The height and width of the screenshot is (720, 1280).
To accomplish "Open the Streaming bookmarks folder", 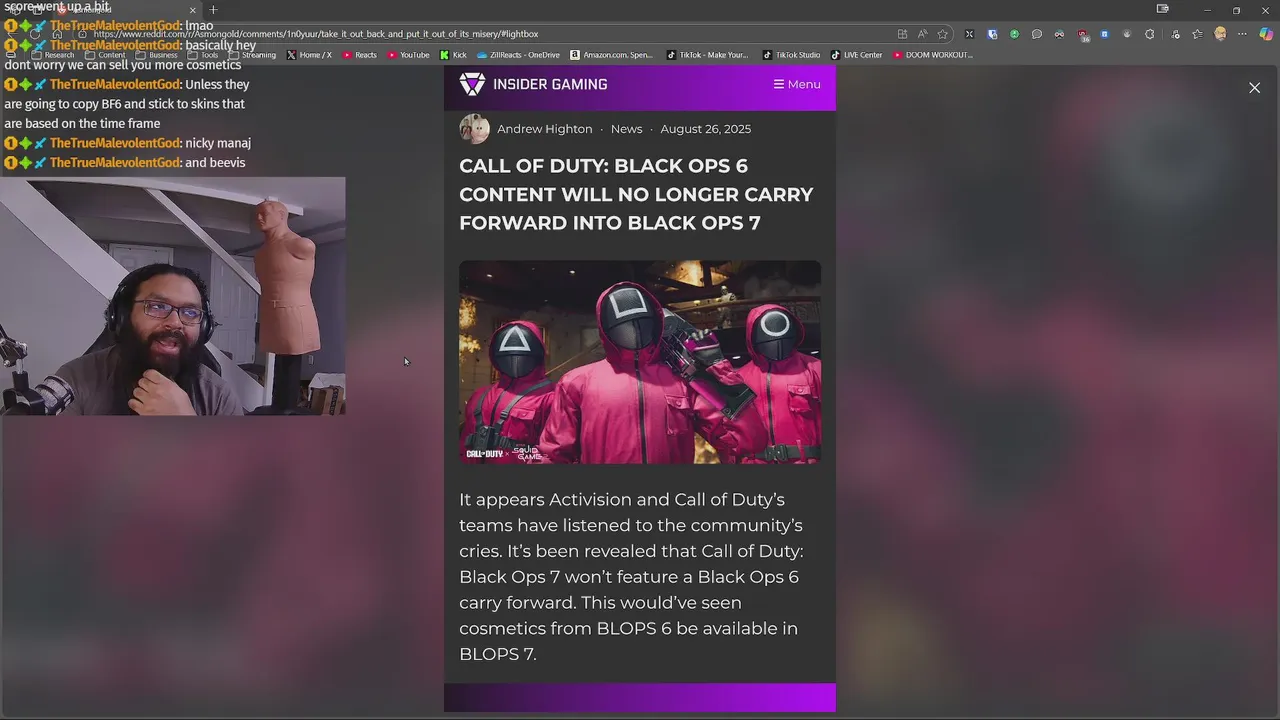I will pyautogui.click(x=253, y=55).
